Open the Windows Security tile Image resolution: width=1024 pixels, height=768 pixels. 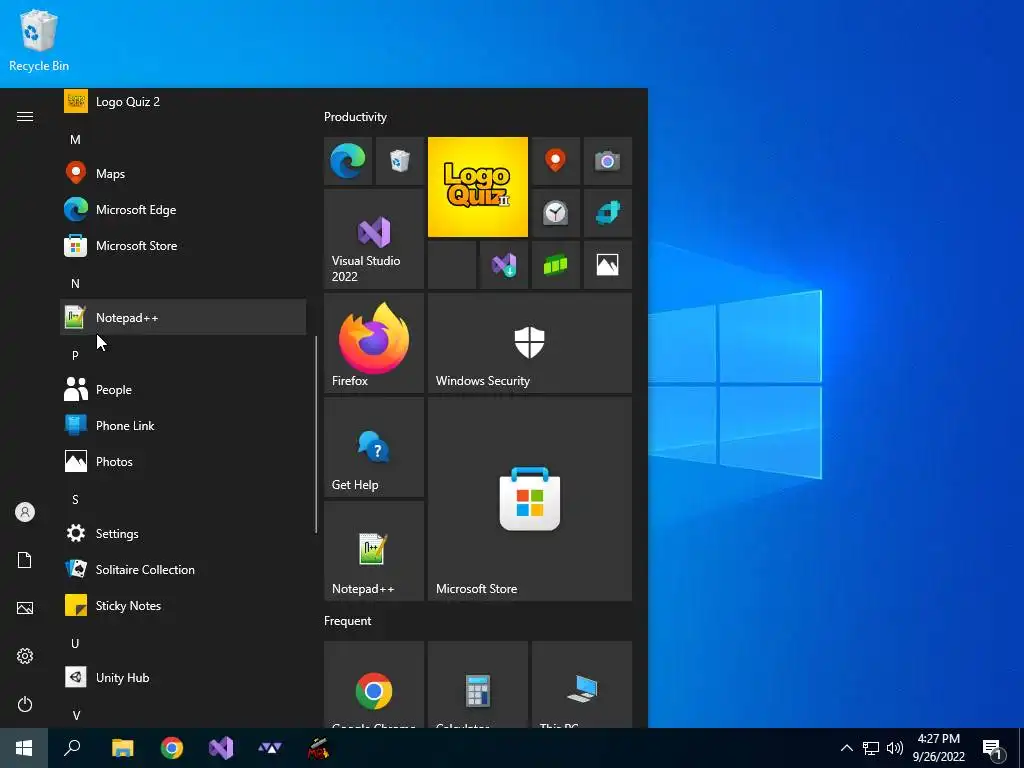coord(530,343)
